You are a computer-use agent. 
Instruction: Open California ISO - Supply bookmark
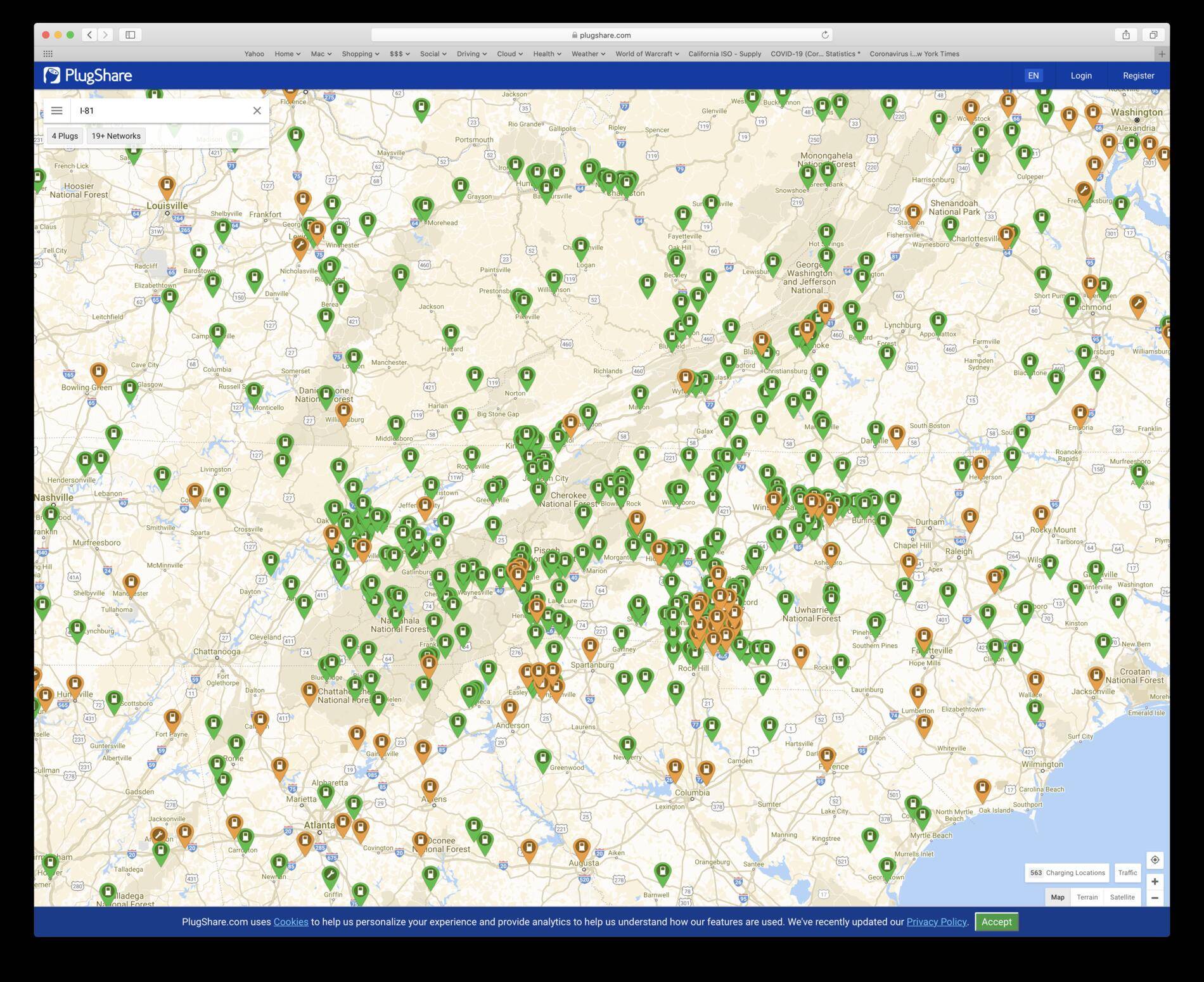[725, 54]
